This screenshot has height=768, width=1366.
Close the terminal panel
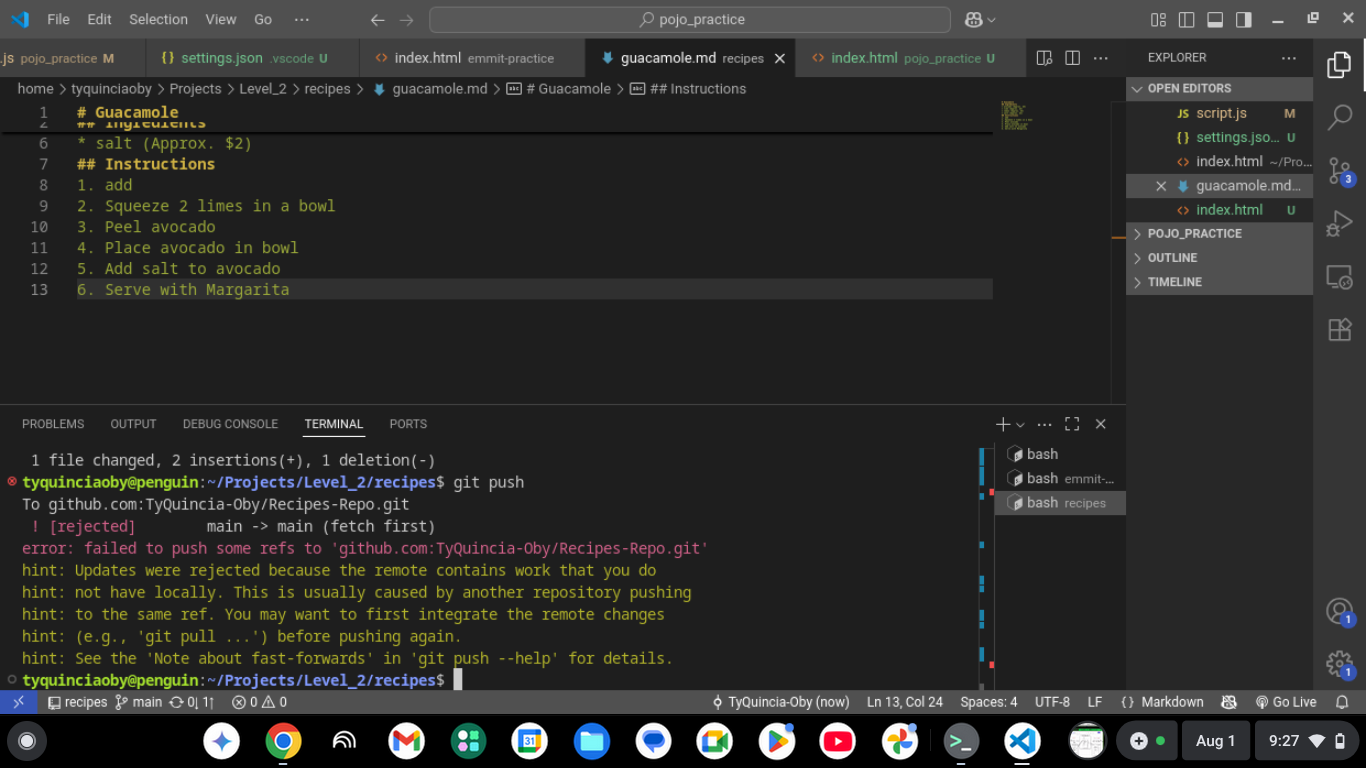1100,424
